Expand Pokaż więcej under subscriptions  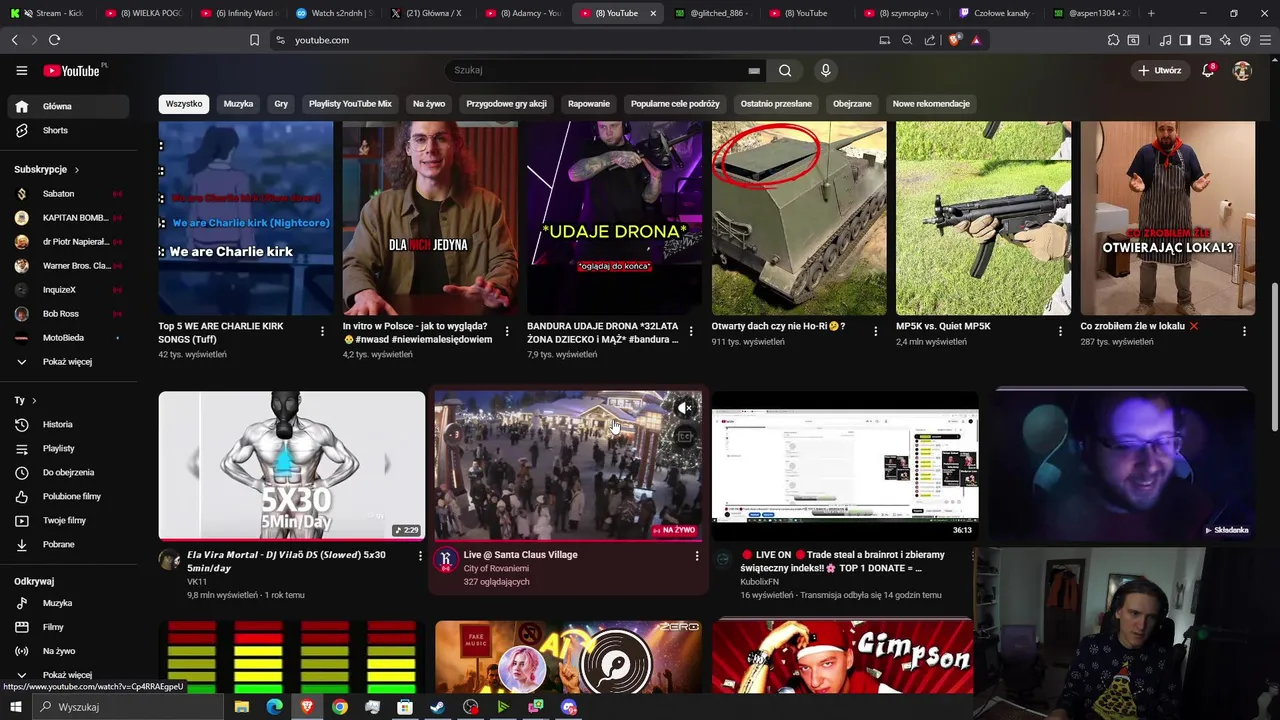coord(68,361)
